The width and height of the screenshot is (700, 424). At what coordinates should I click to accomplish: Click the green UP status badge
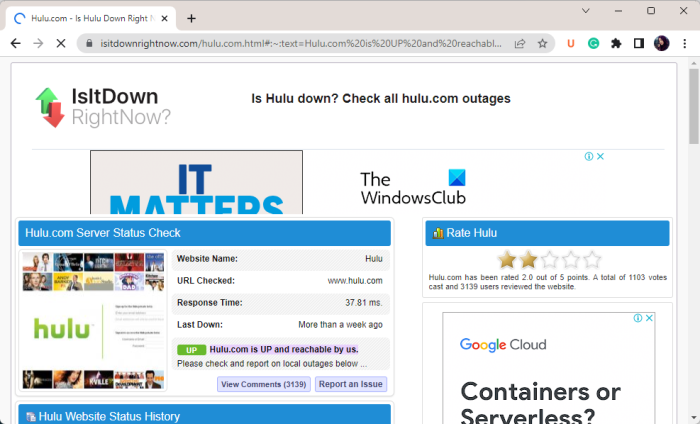click(x=192, y=350)
